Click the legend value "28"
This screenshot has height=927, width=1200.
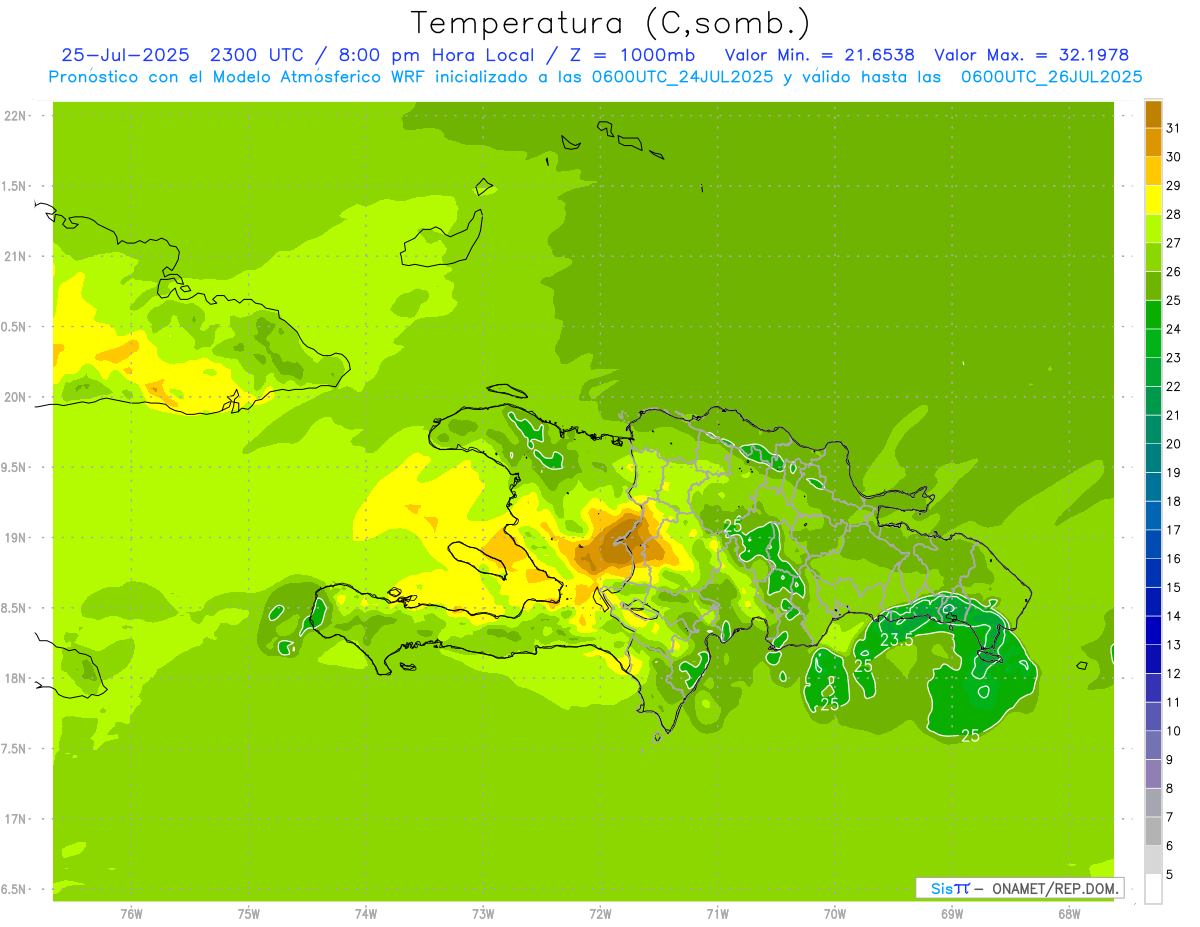[1174, 214]
